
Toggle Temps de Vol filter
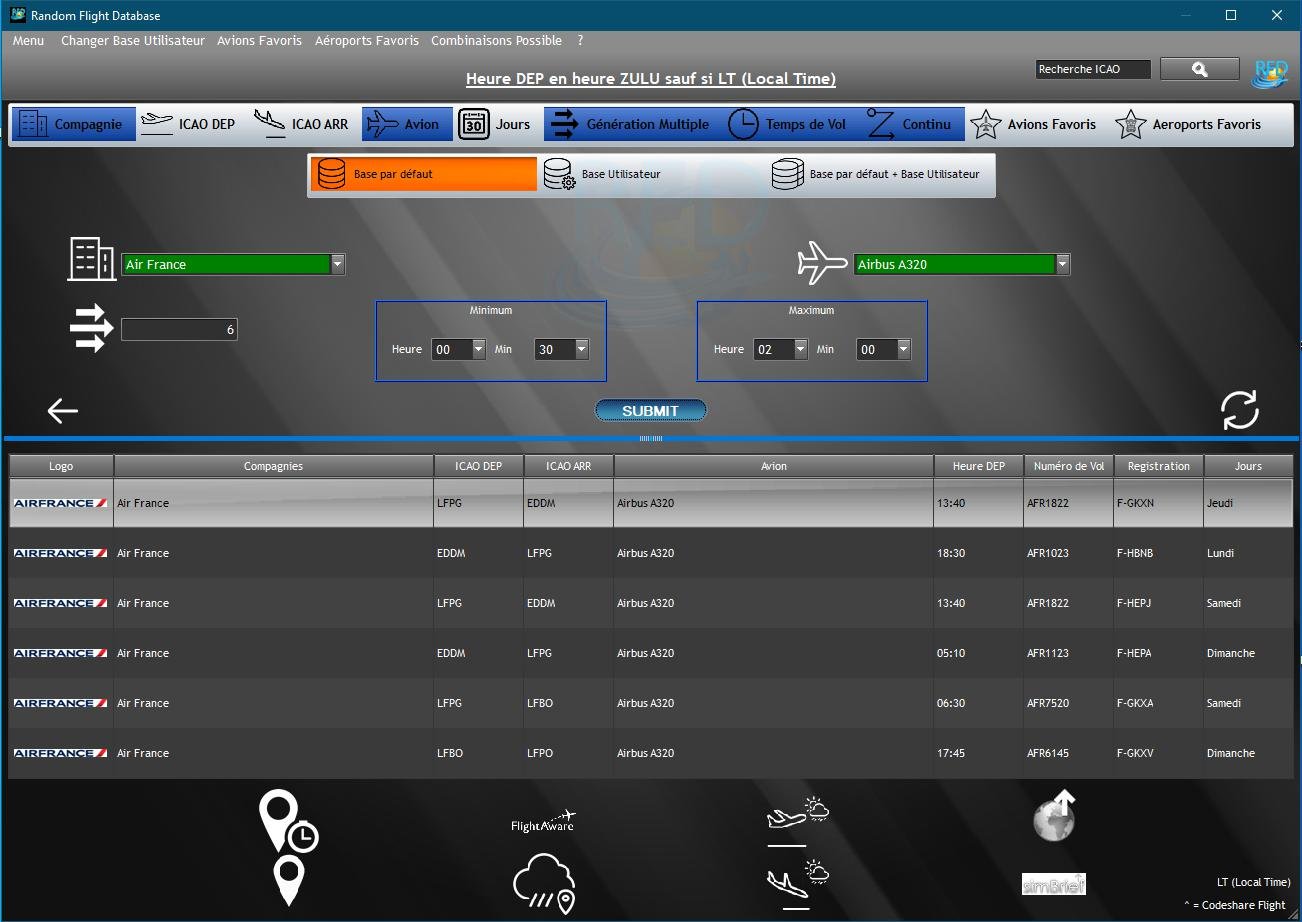tap(787, 124)
